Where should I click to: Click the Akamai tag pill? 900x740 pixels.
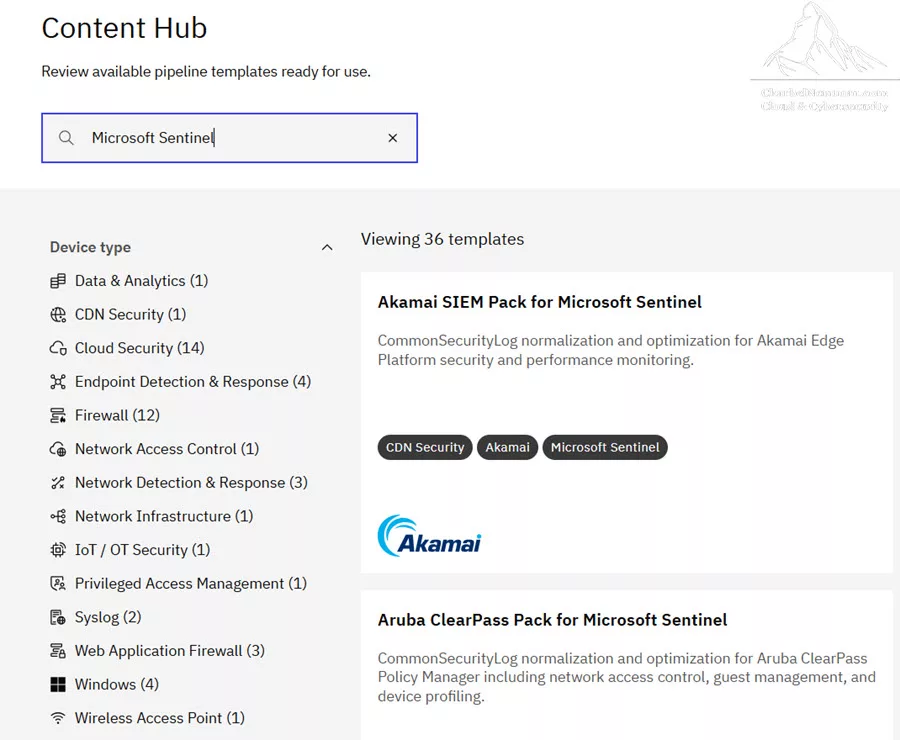[507, 447]
